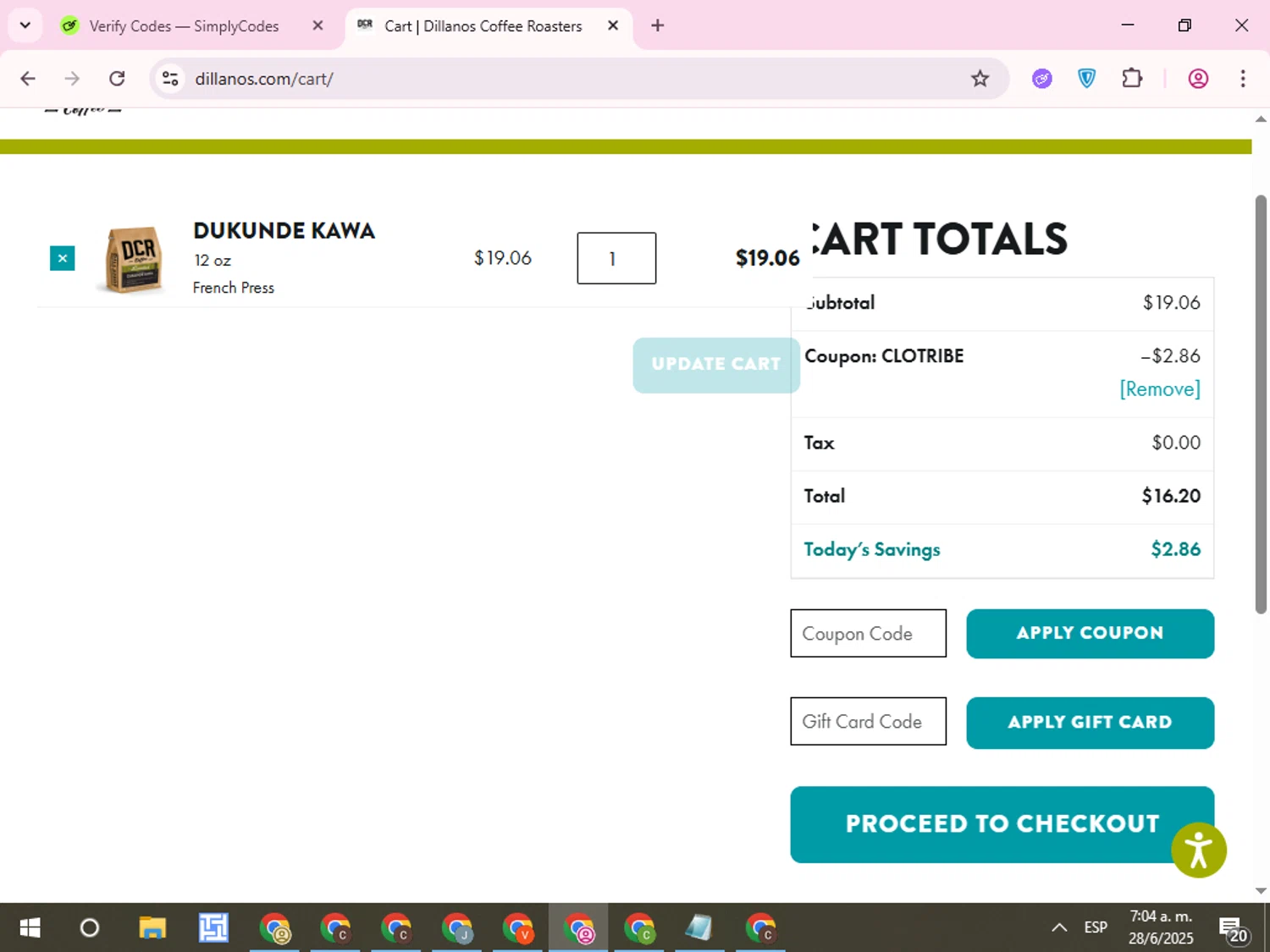1270x952 pixels.
Task: Open the Bitwarden shield extension icon
Action: pos(1087,79)
